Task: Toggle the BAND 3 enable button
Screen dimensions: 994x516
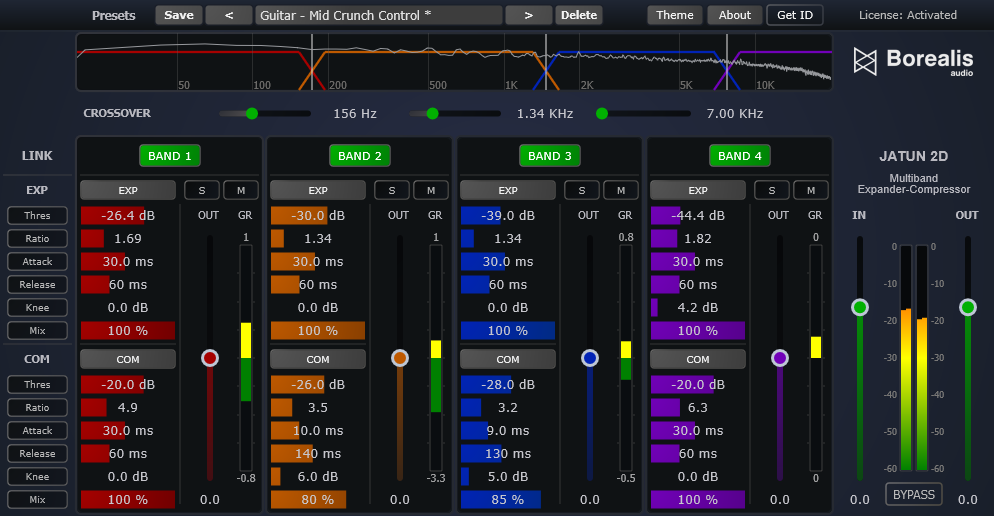Action: 550,156
